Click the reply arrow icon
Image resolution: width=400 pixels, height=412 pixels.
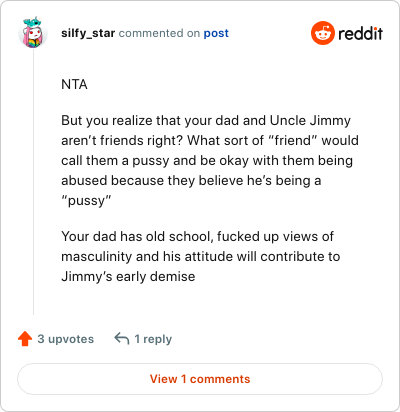pos(122,339)
